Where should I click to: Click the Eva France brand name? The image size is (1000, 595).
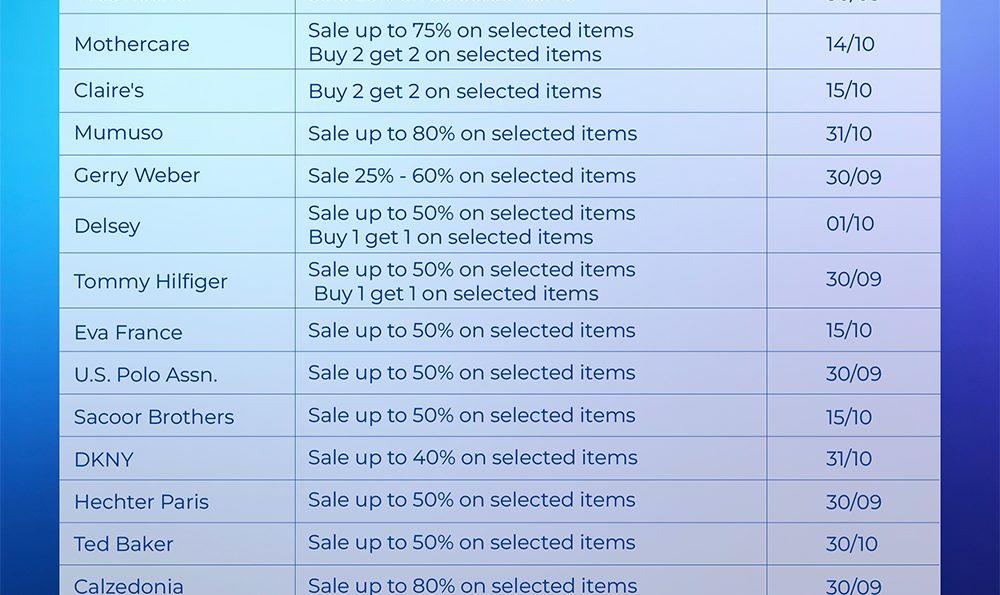(128, 332)
